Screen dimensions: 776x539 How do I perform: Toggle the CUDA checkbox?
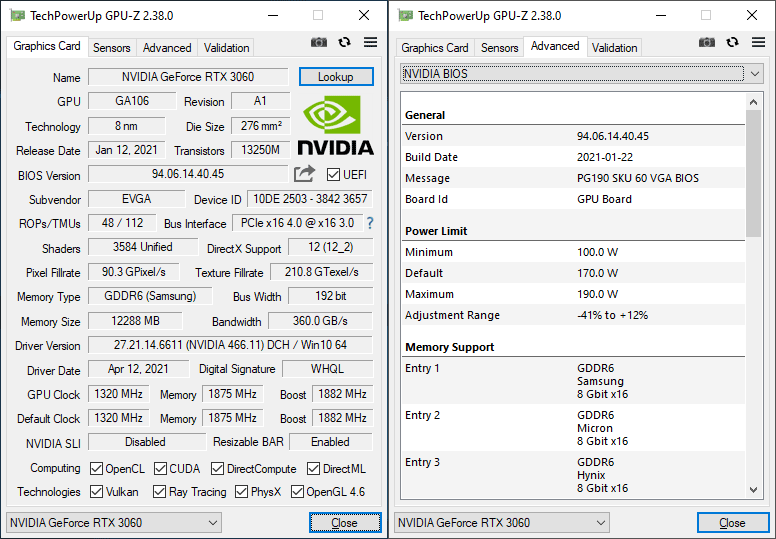coord(160,468)
